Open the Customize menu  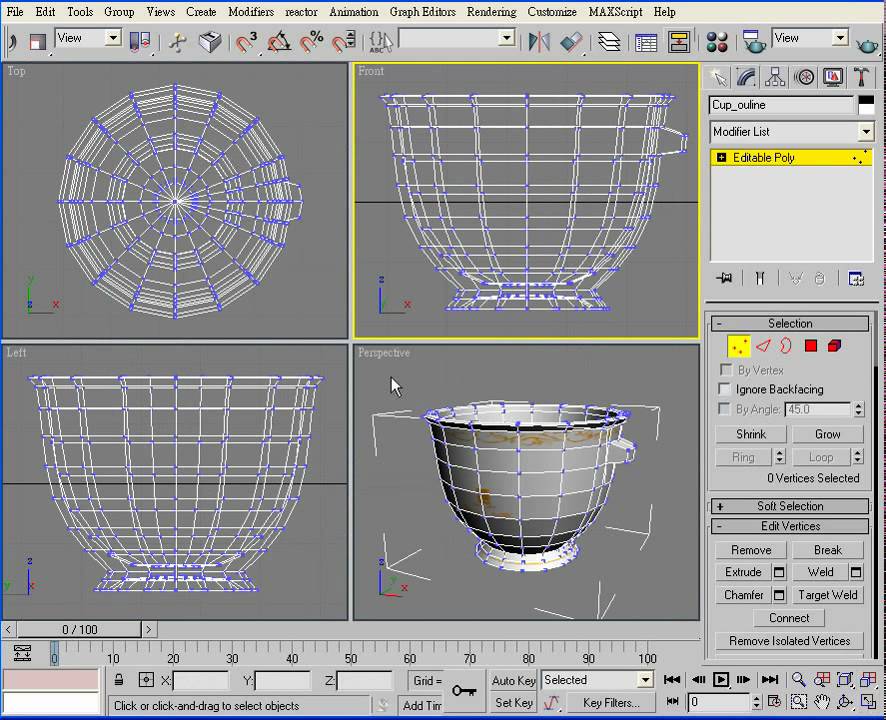552,11
